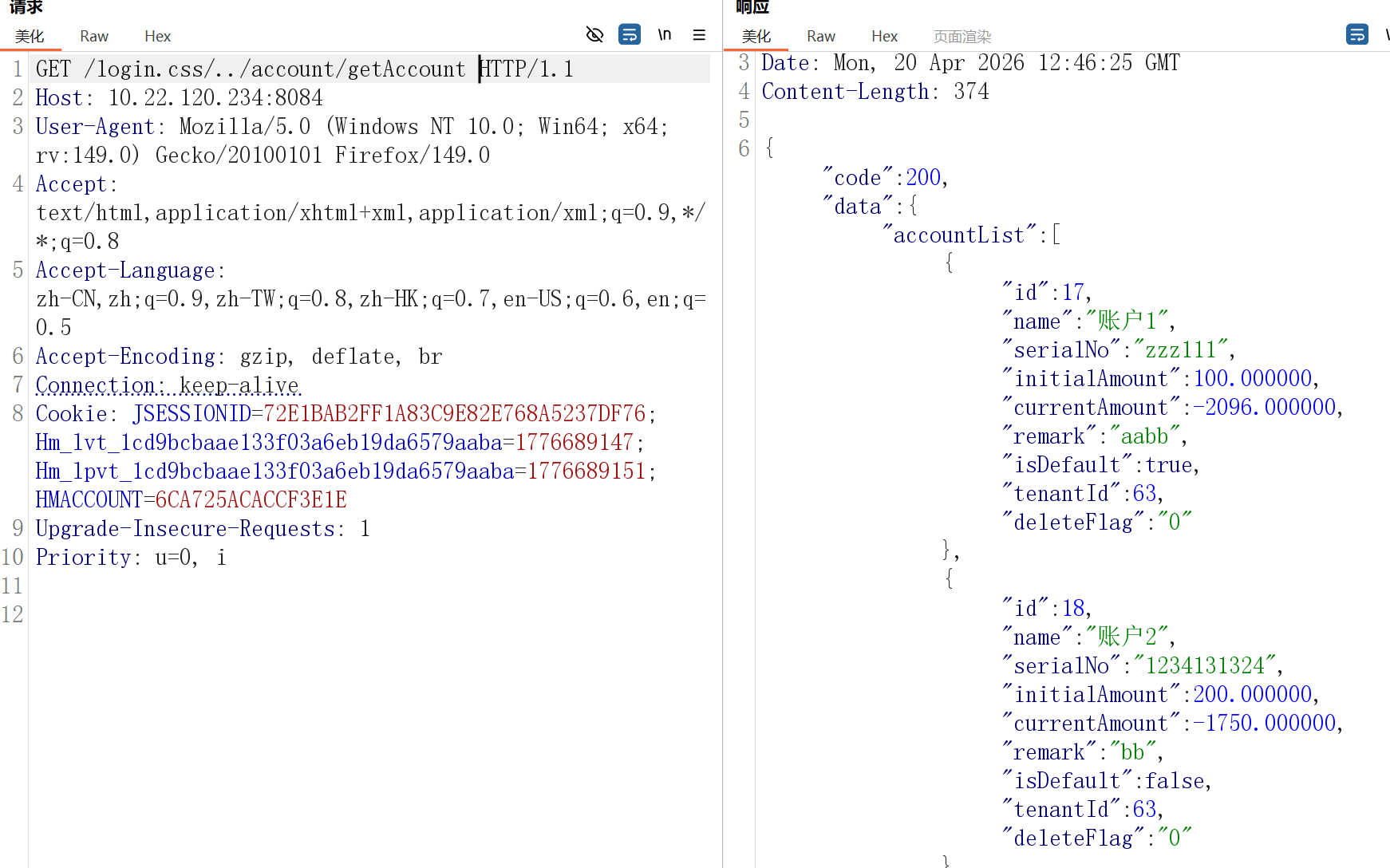
Task: Click the currentAmount value -2096.000000
Action: coord(1264,408)
